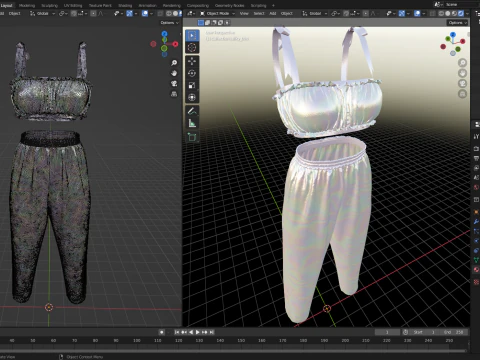Screen dimensions: 480x360
Task: Click the pan hand icon in right viewport
Action: (x=462, y=73)
